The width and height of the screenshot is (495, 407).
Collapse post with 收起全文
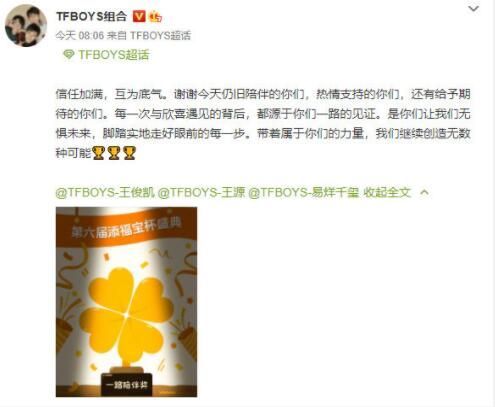coord(387,192)
